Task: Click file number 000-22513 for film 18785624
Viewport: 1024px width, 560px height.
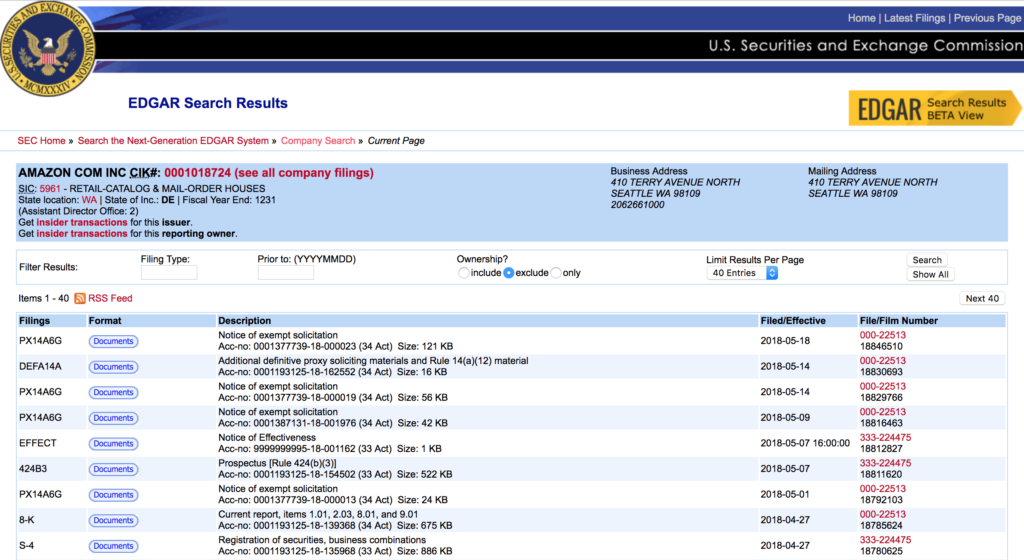Action: [882, 514]
